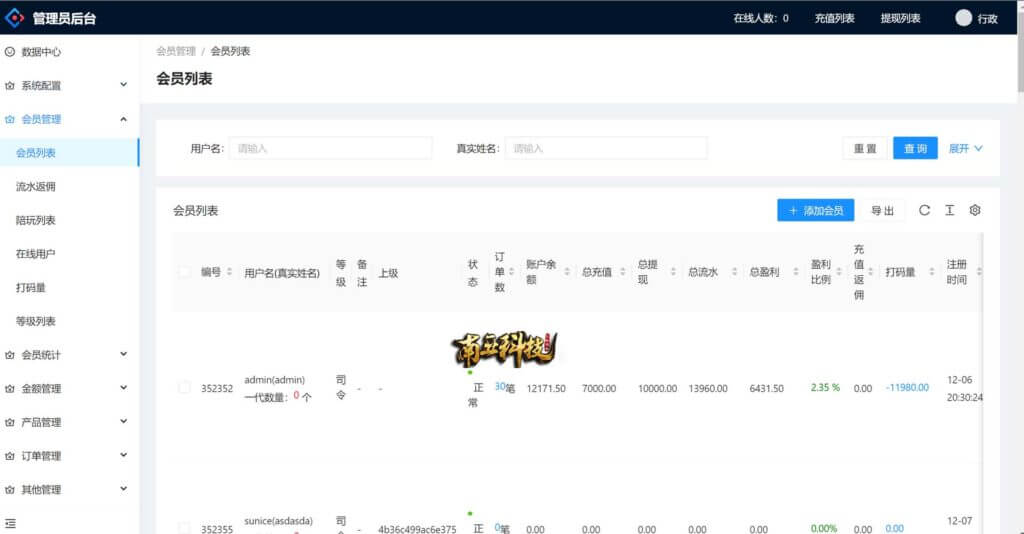Click the 会员统计 crown icon

pos(10,355)
